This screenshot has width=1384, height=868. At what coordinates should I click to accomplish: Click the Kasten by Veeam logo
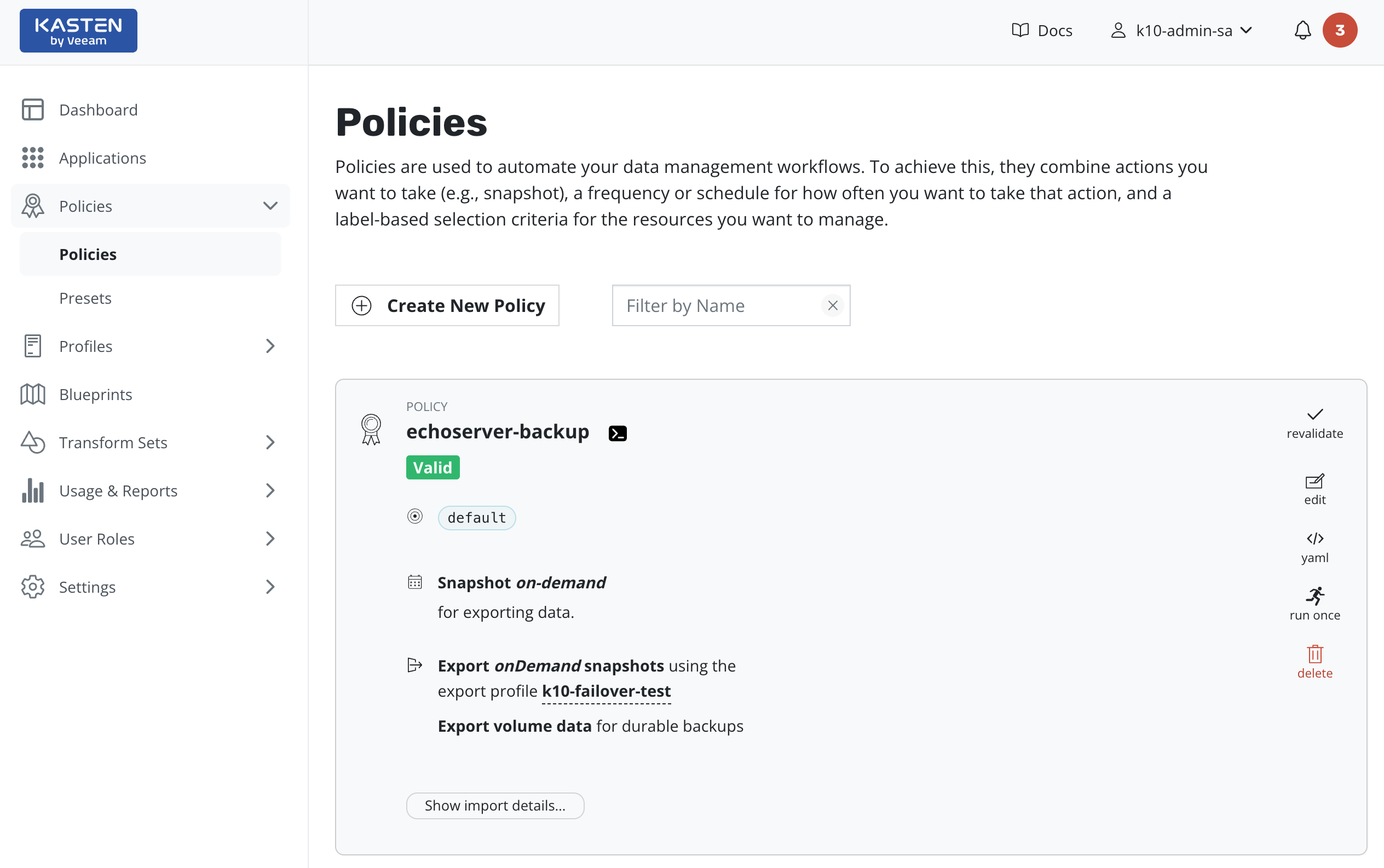click(79, 31)
